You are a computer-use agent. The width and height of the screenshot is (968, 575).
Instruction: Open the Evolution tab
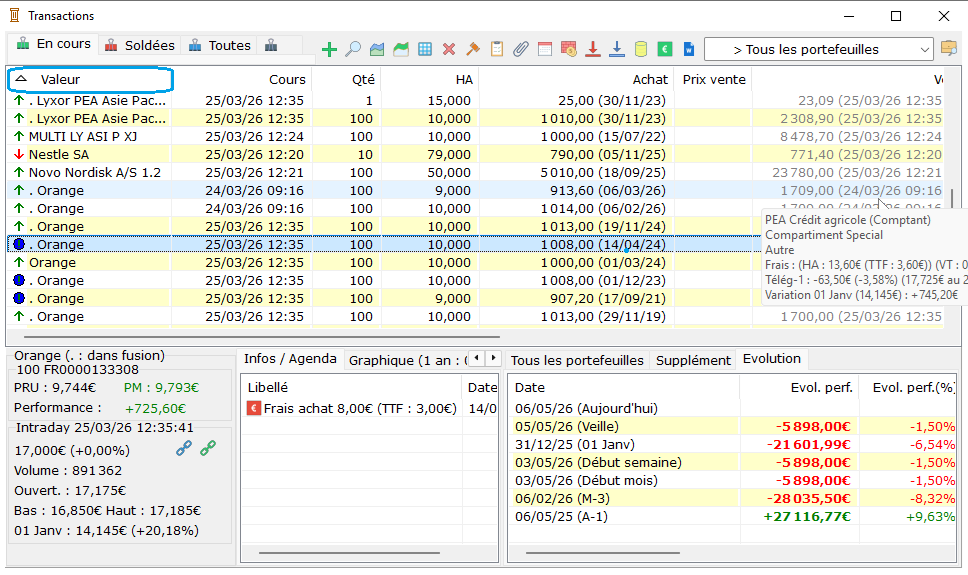click(772, 359)
